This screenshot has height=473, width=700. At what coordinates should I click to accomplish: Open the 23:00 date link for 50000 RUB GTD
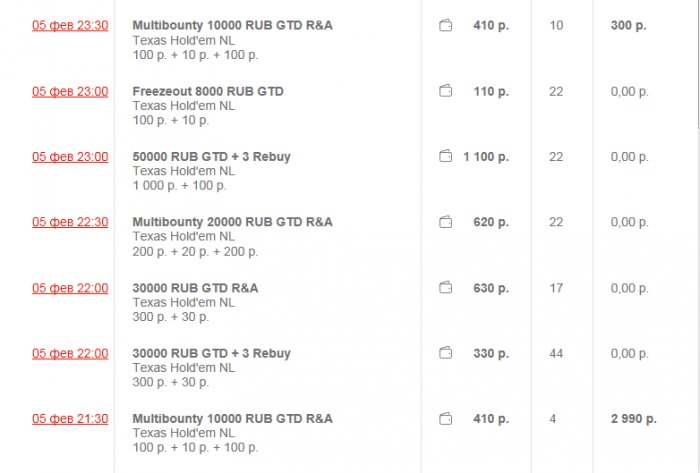[70, 157]
